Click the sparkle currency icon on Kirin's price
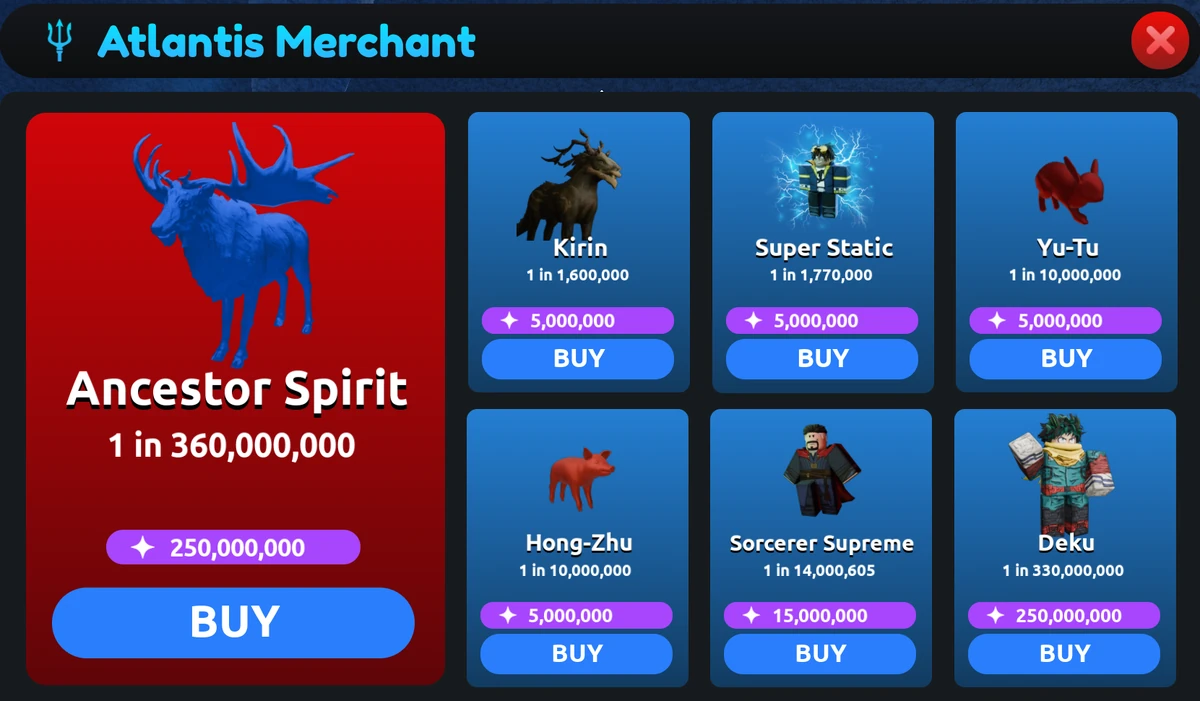Screen dimensions: 1200x701 pyautogui.click(x=509, y=321)
